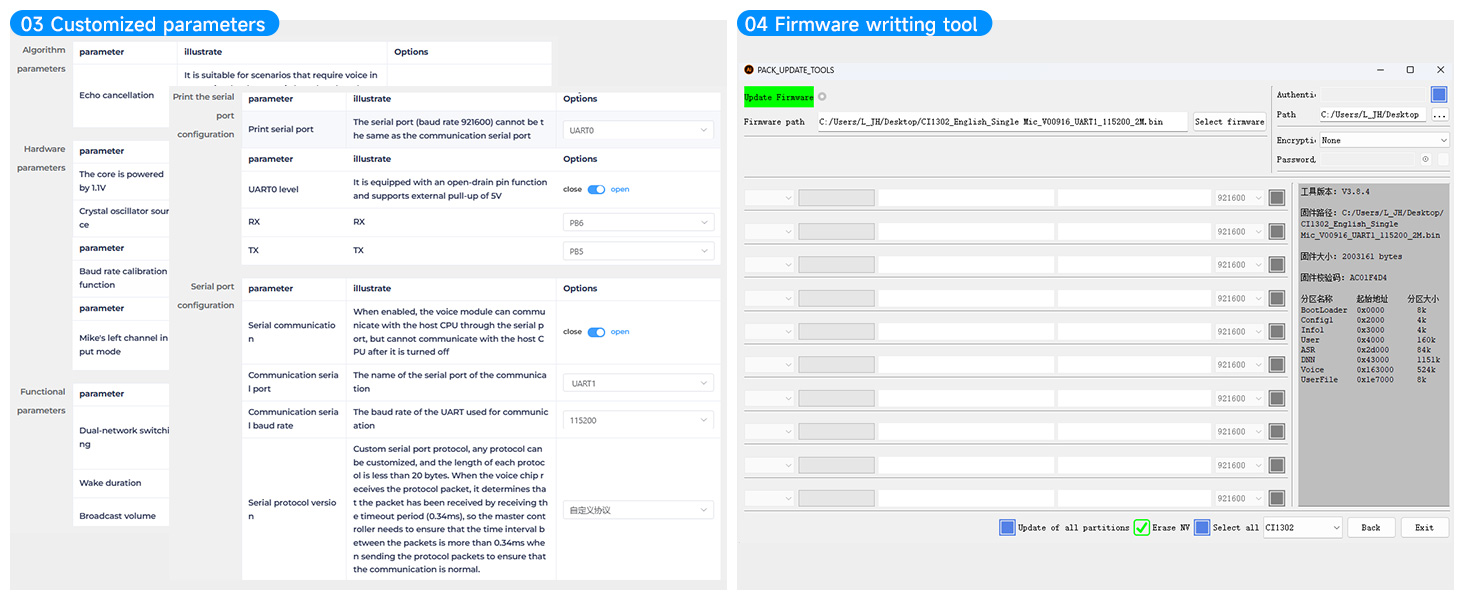Click the PACK_UPDATE_TOOLS title bar app icon
This screenshot has height=600, width=1464.
749,70
